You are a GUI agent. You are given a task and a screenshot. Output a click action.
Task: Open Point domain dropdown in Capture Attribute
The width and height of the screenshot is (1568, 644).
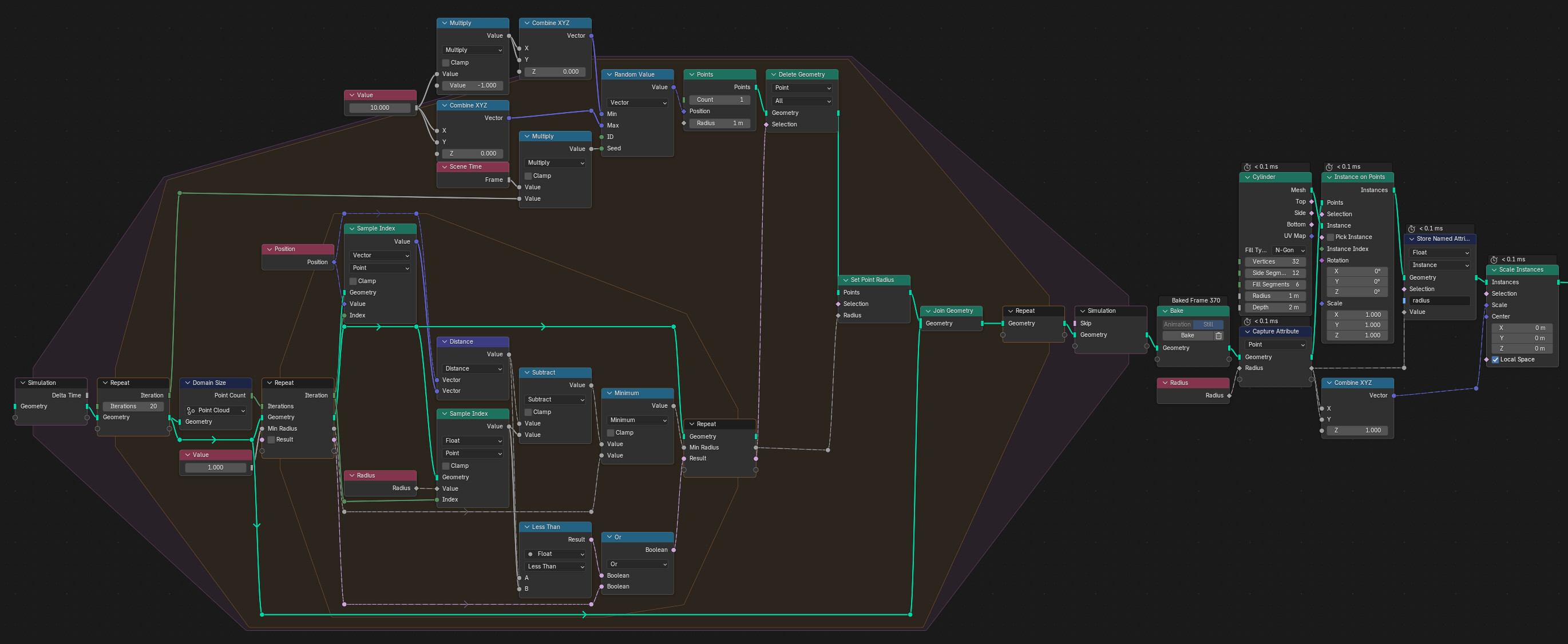coord(1275,345)
